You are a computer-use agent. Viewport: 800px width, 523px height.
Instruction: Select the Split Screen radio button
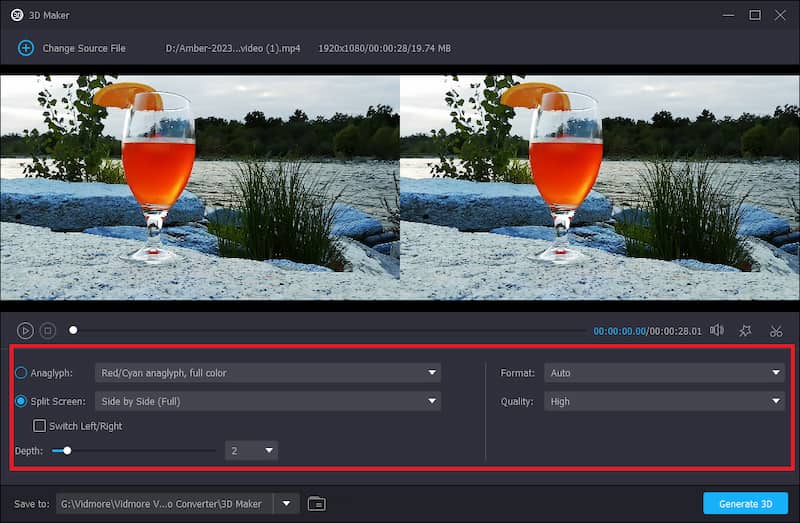(x=21, y=401)
